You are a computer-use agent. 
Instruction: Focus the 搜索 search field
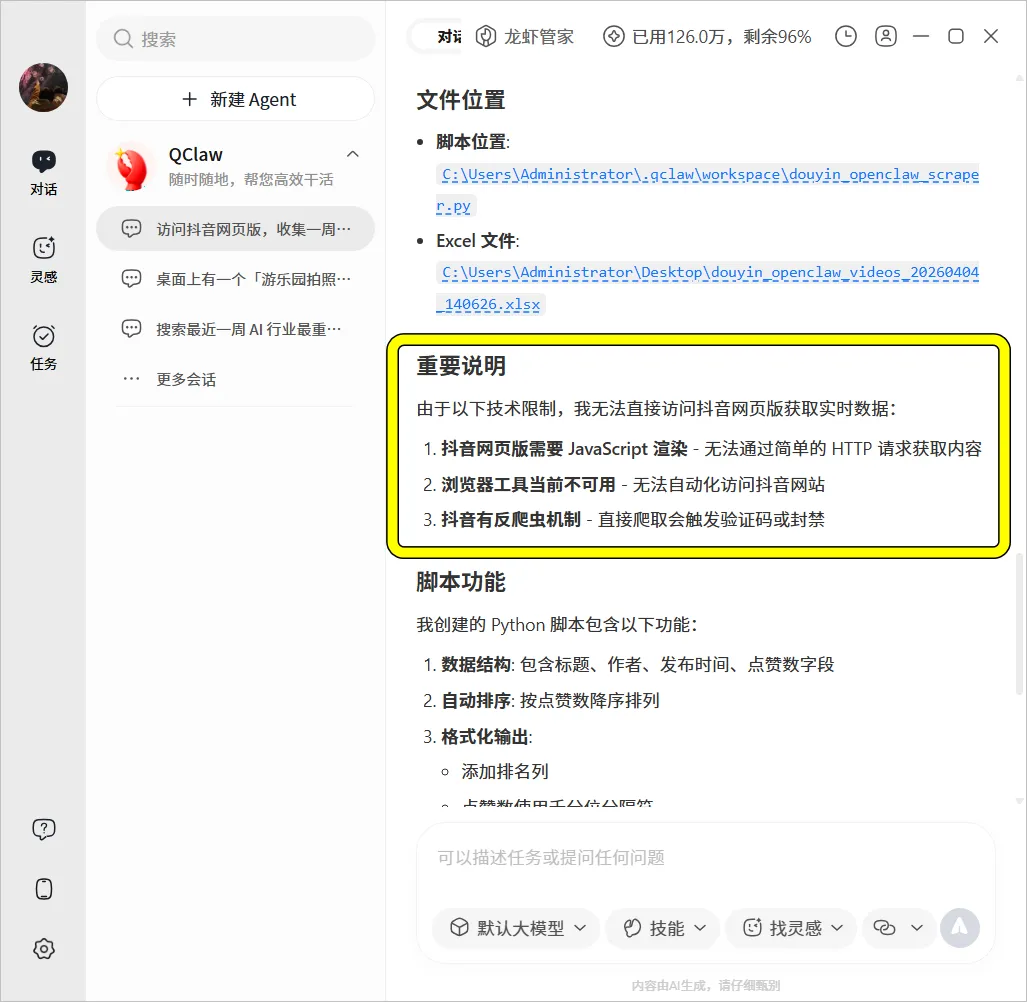(x=236, y=39)
